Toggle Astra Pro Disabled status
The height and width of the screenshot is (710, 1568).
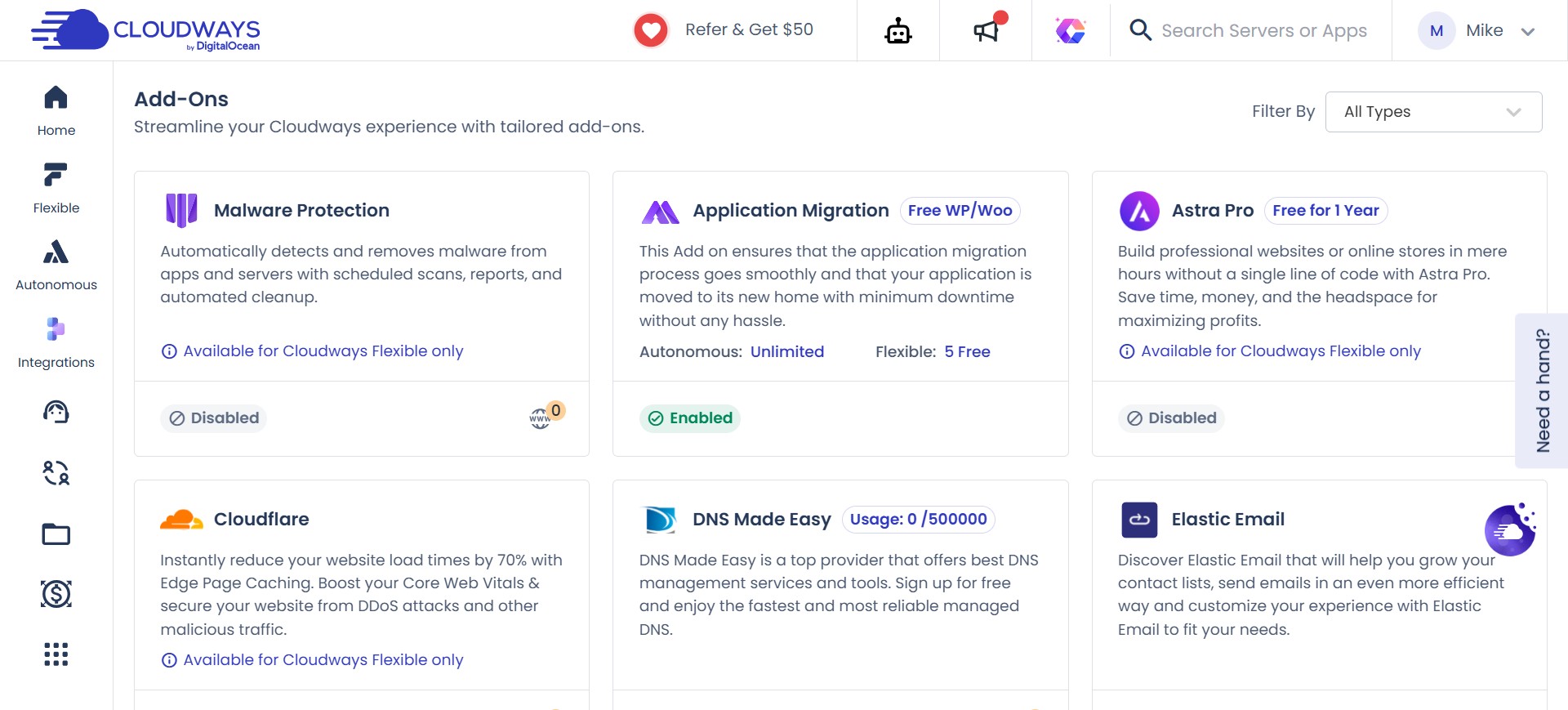[x=1171, y=418]
